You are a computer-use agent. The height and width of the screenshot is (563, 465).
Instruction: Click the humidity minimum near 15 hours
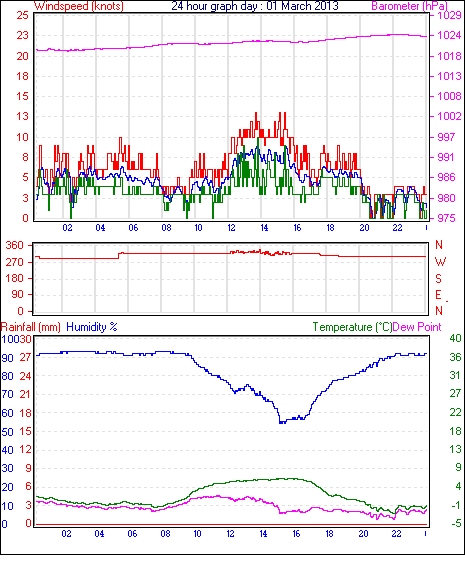pyautogui.click(x=283, y=422)
